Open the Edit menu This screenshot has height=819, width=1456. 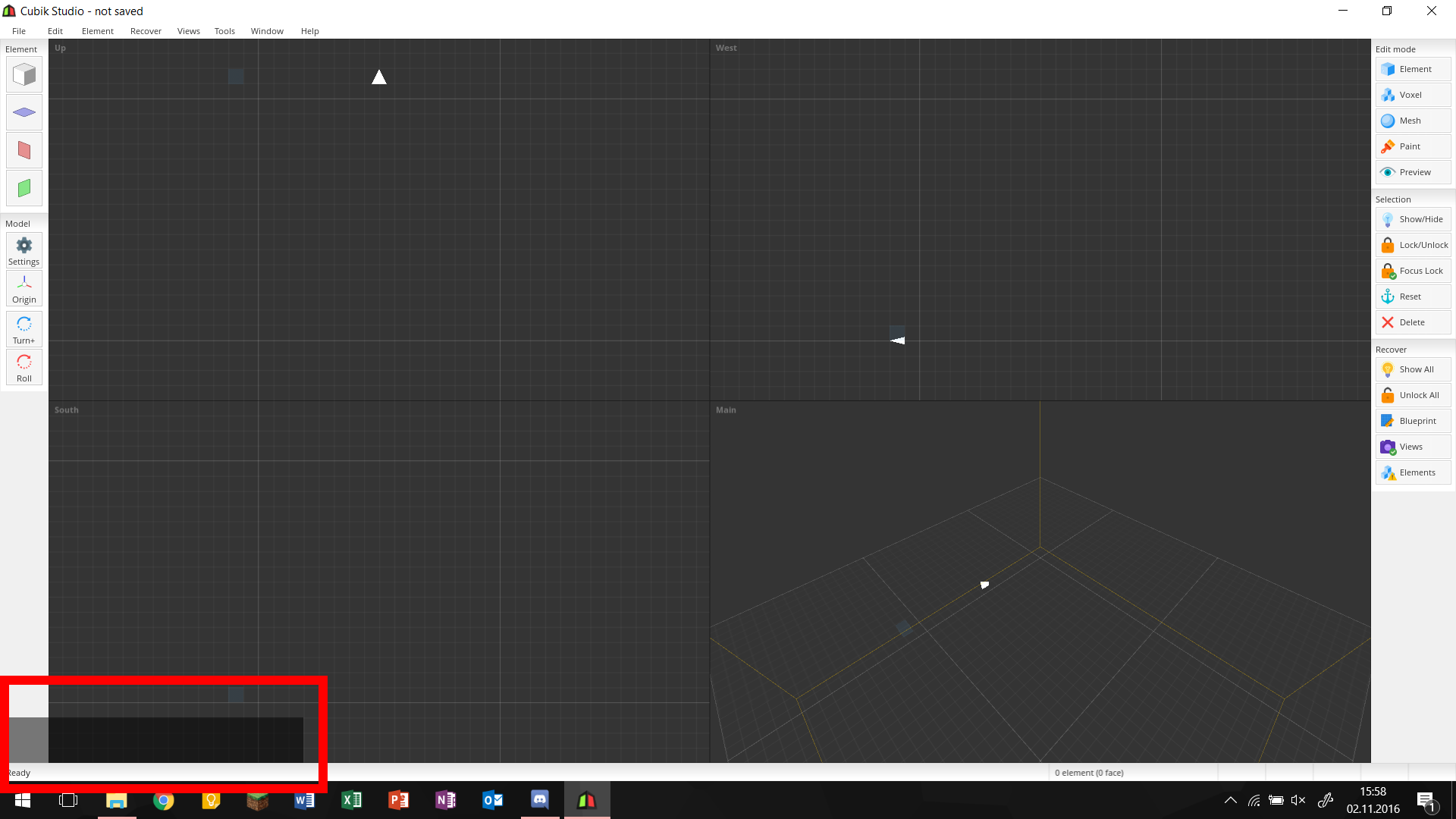55,31
